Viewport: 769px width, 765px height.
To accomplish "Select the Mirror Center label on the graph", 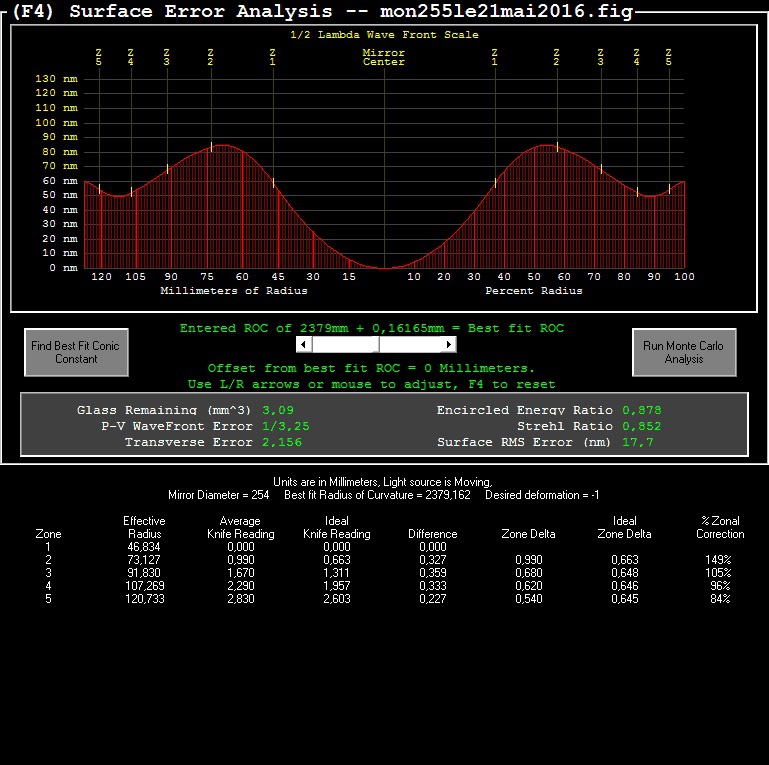I will tap(384, 57).
